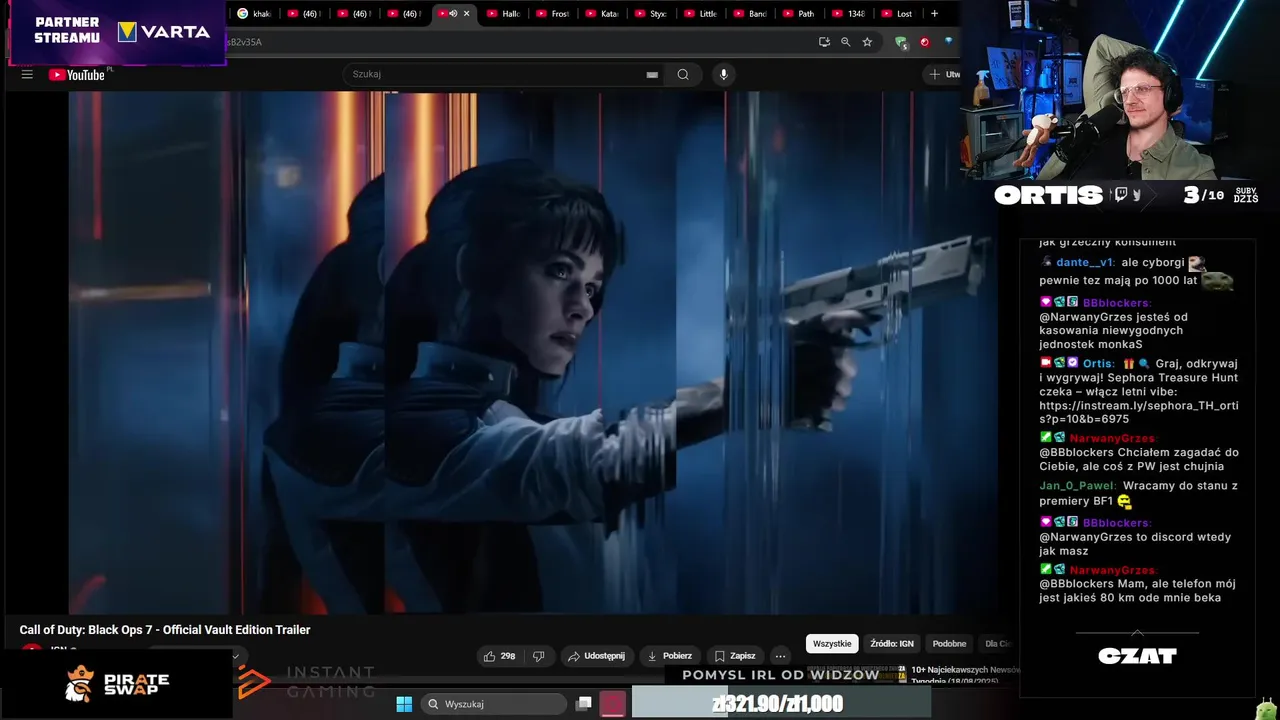Click the install app icon in address bar
Viewport: 1280px width, 720px height.
[824, 42]
